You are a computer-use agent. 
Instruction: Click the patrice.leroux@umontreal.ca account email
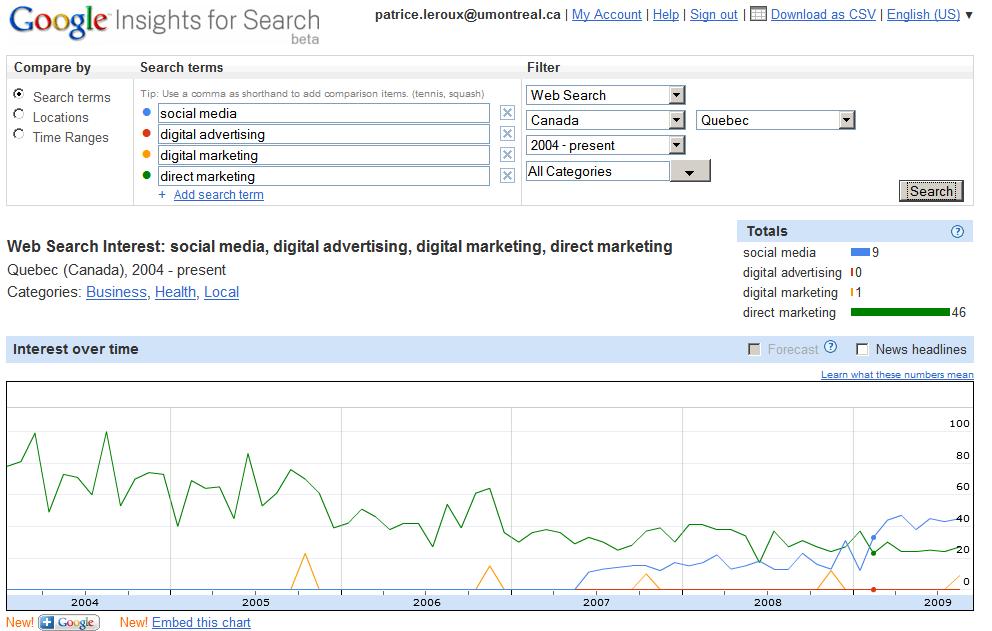468,14
